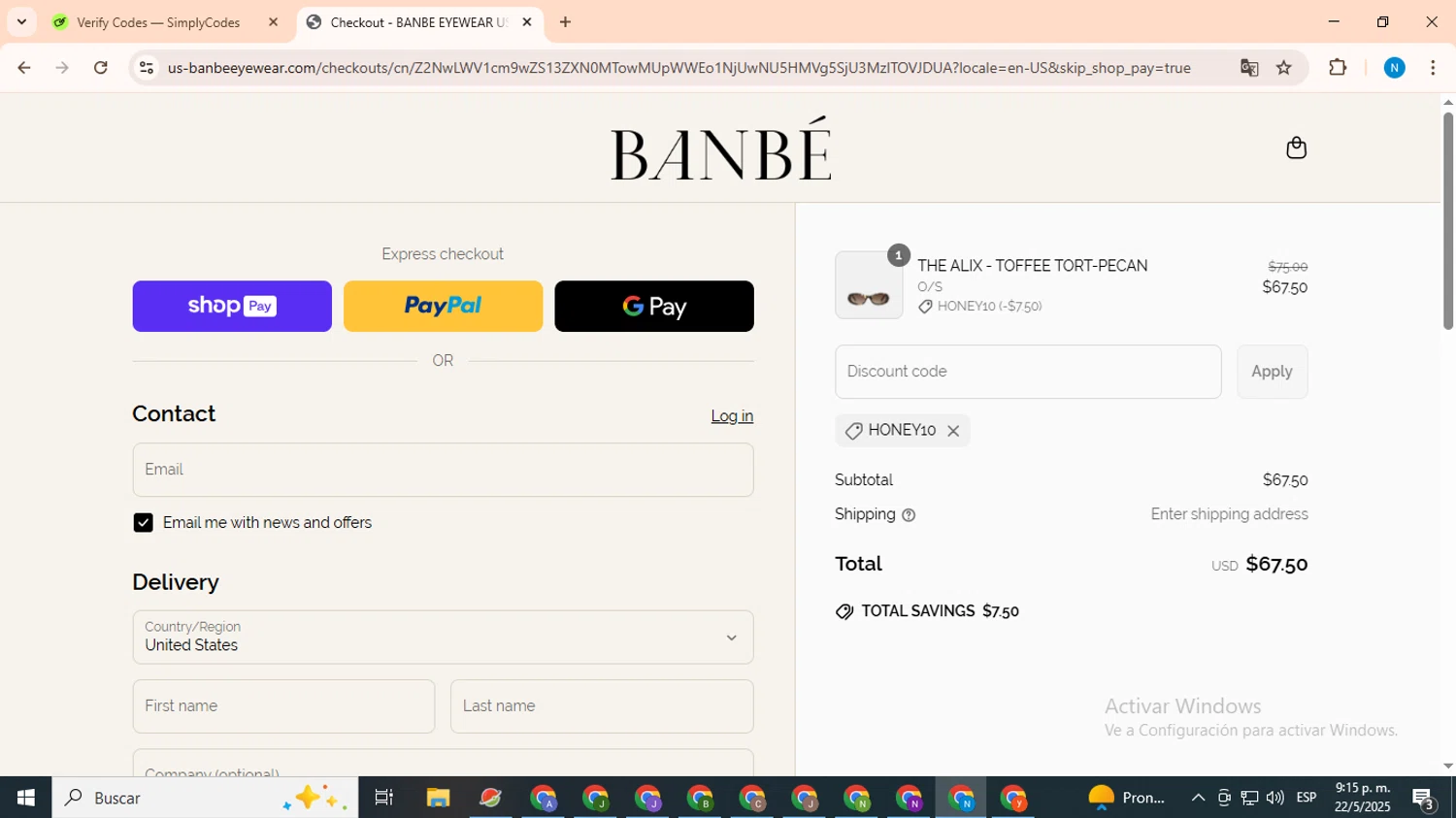Click the page vertical scrollbar thumb
This screenshot has height=818, width=1456.
tap(1447, 220)
